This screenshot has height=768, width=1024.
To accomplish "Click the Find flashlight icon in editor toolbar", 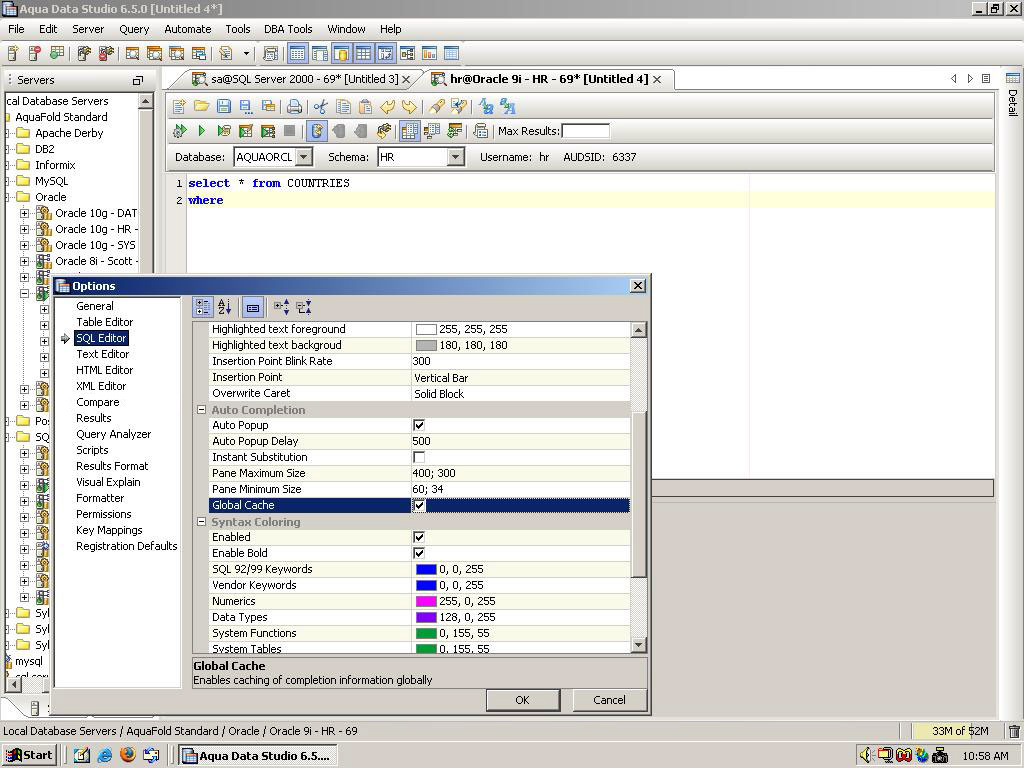I will pos(437,106).
